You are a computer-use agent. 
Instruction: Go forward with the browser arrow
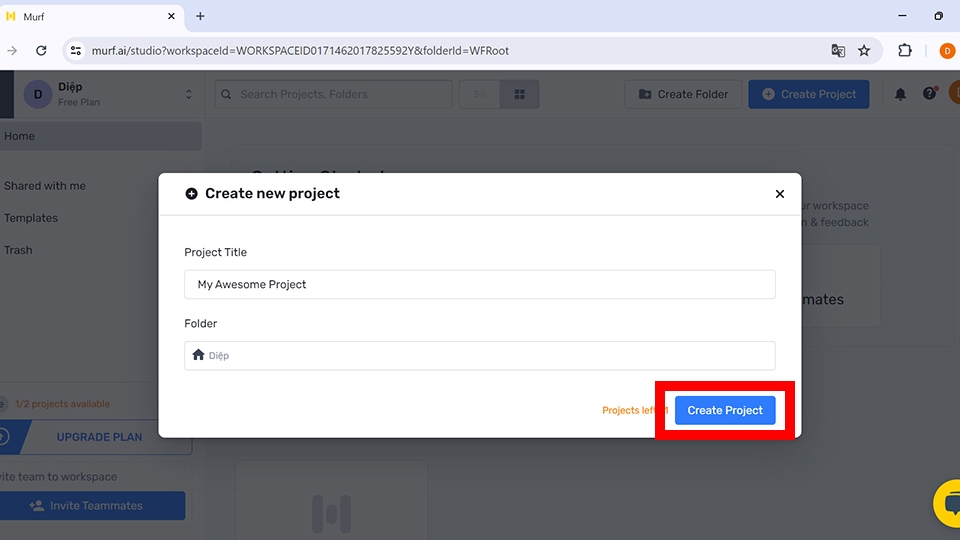coord(12,51)
